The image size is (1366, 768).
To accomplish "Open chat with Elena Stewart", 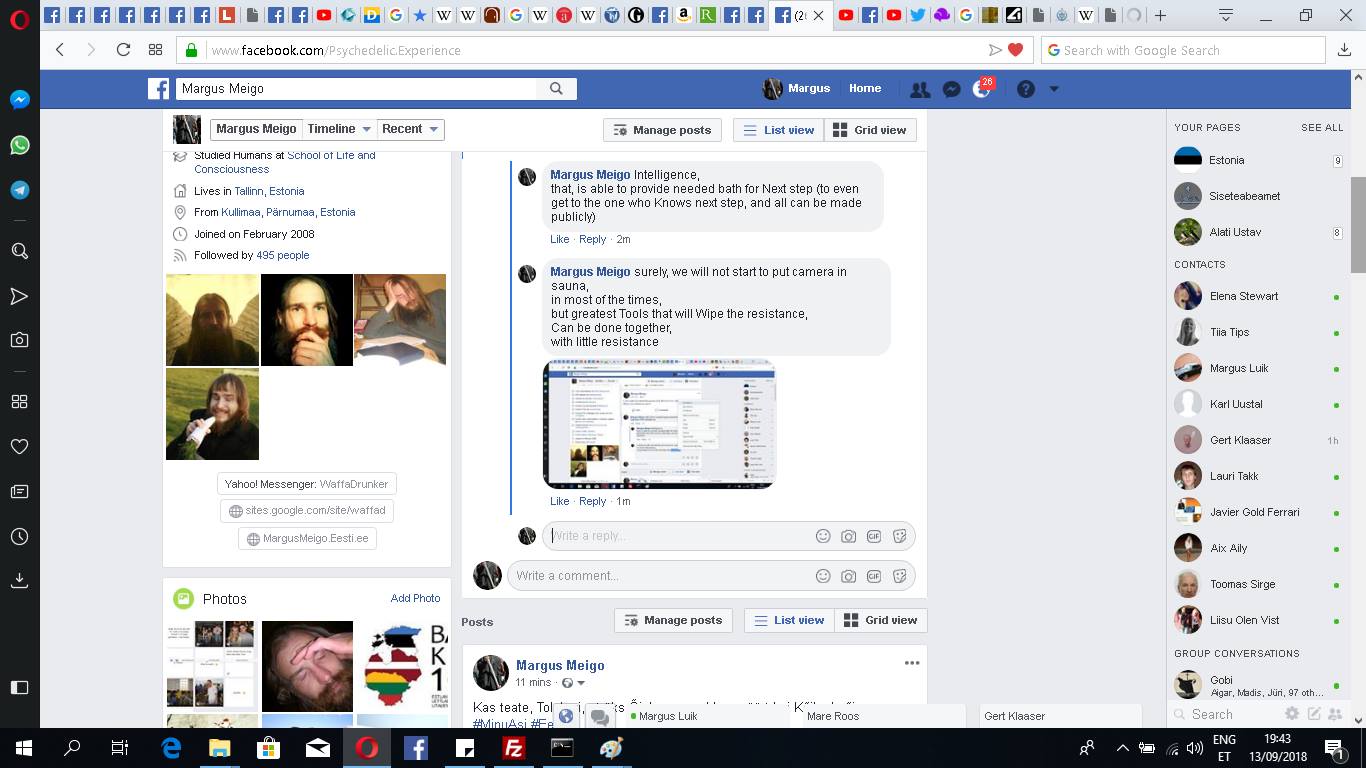I will pyautogui.click(x=1258, y=296).
